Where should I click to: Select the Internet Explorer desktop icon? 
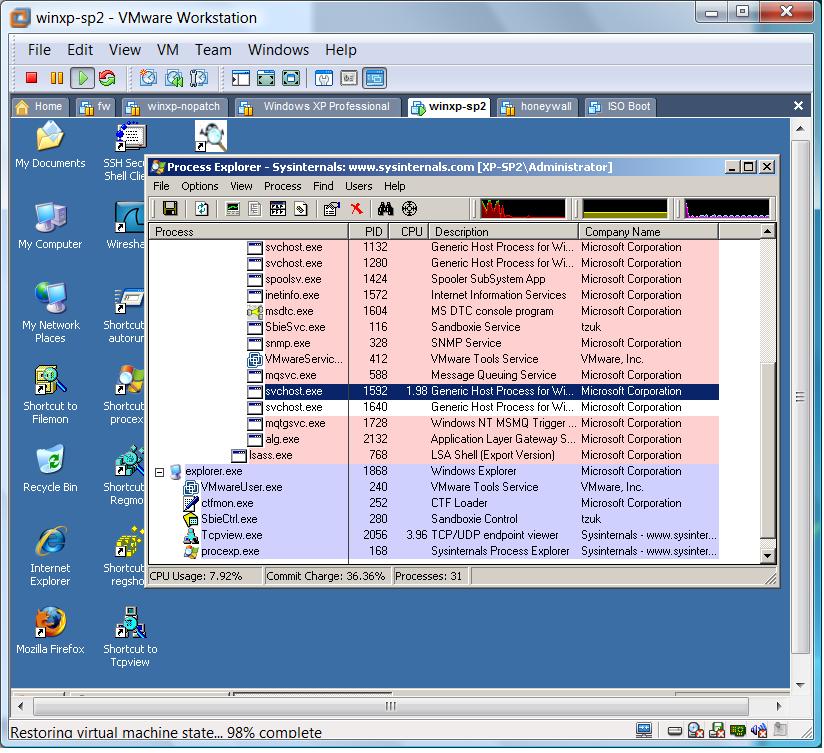(x=50, y=556)
